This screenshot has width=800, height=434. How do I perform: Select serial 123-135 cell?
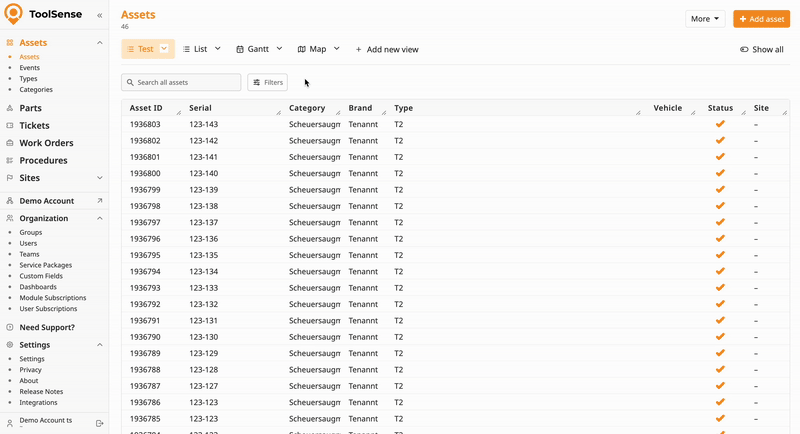point(204,255)
